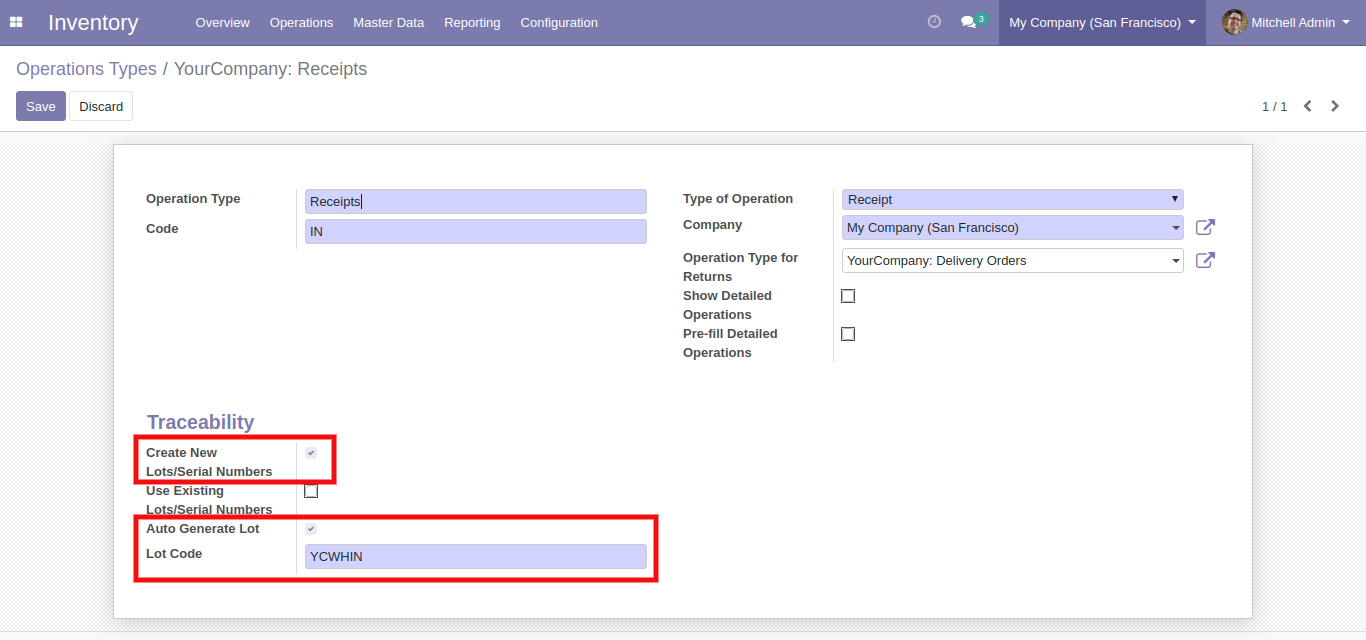
Task: Expand Type of Operation dropdown
Action: 1012,200
